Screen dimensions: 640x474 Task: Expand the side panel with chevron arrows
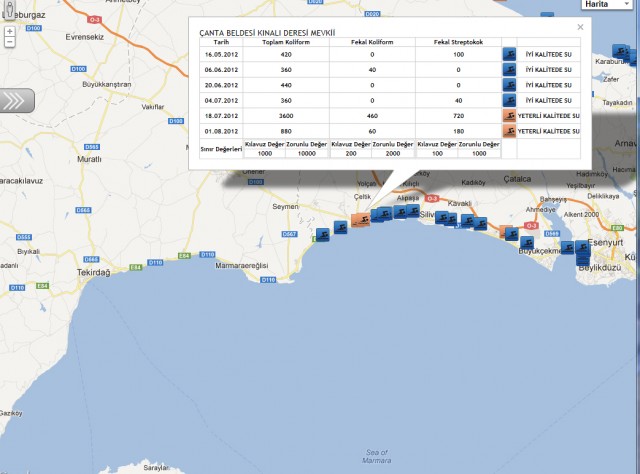click(x=16, y=100)
